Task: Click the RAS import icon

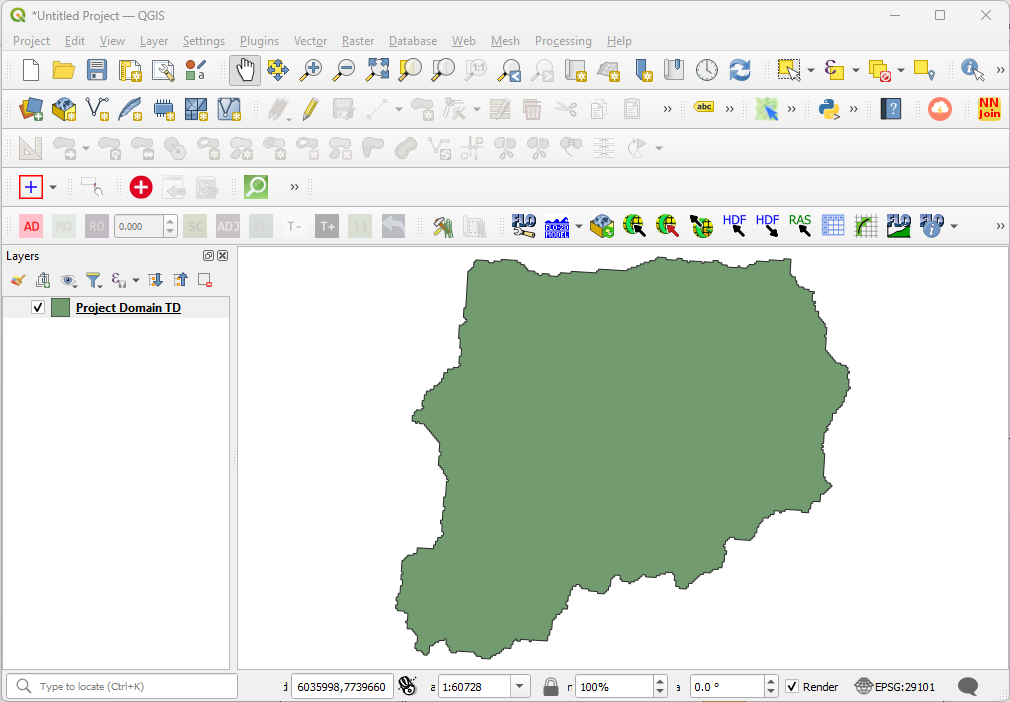Action: pos(800,226)
